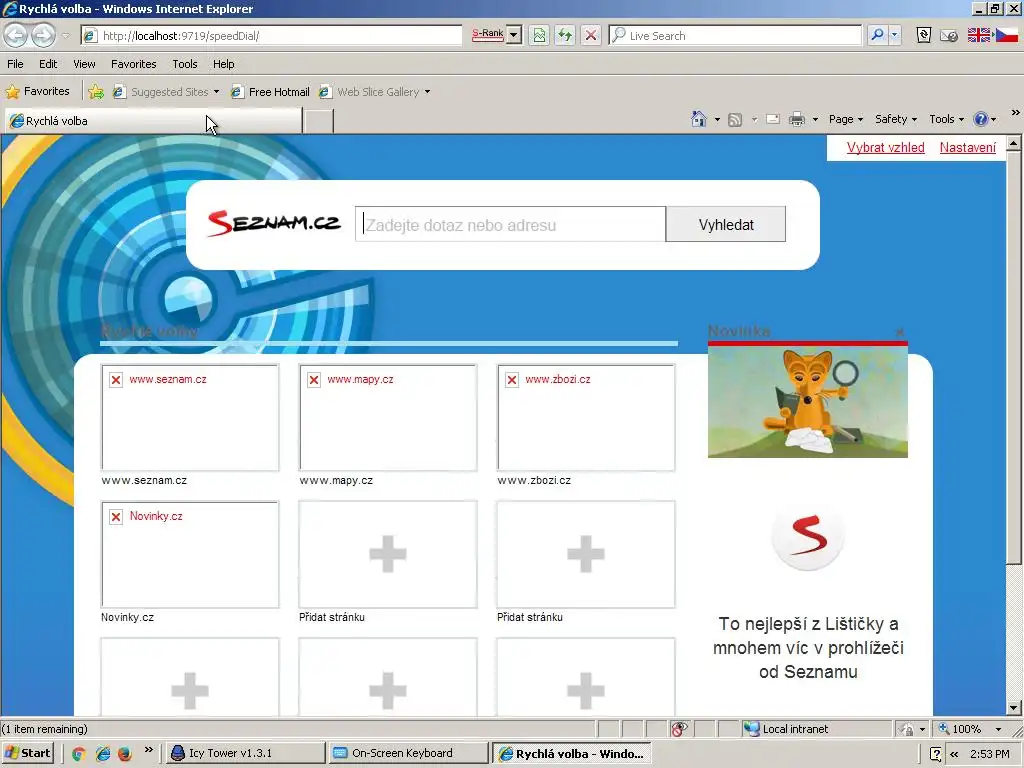The width and height of the screenshot is (1024, 768).
Task: Click the Print icon
Action: click(797, 120)
